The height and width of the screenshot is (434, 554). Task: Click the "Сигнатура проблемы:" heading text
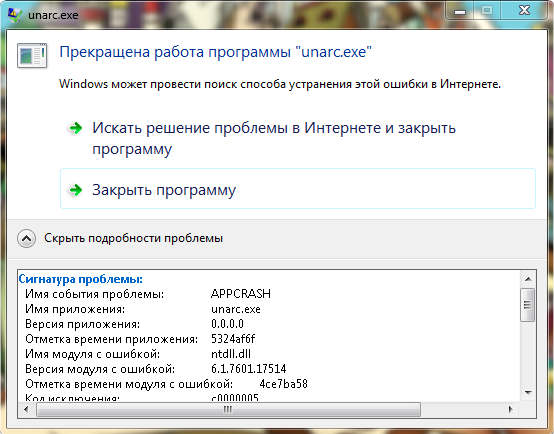click(x=81, y=279)
